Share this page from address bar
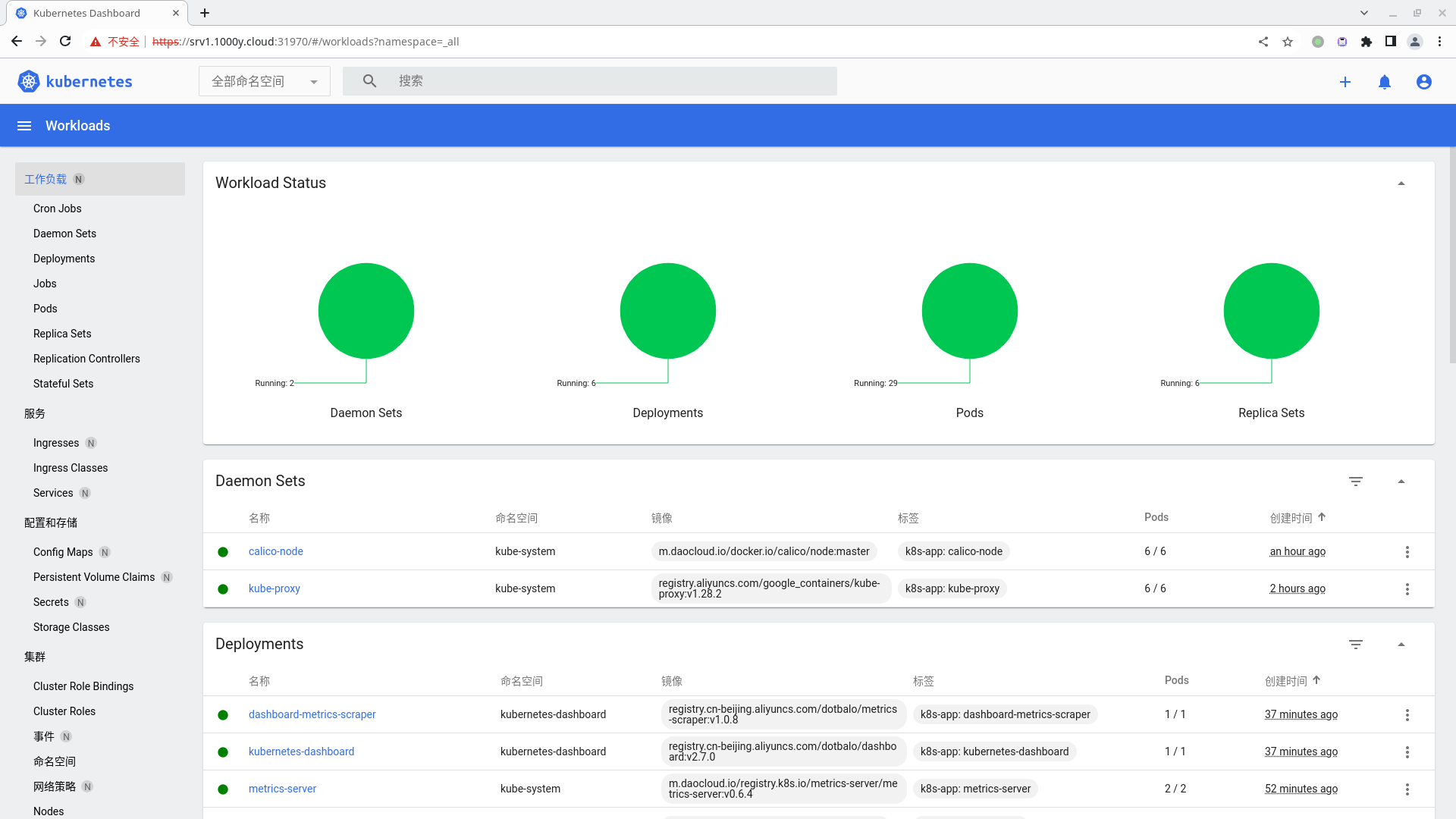This screenshot has height=819, width=1456. tap(1263, 42)
